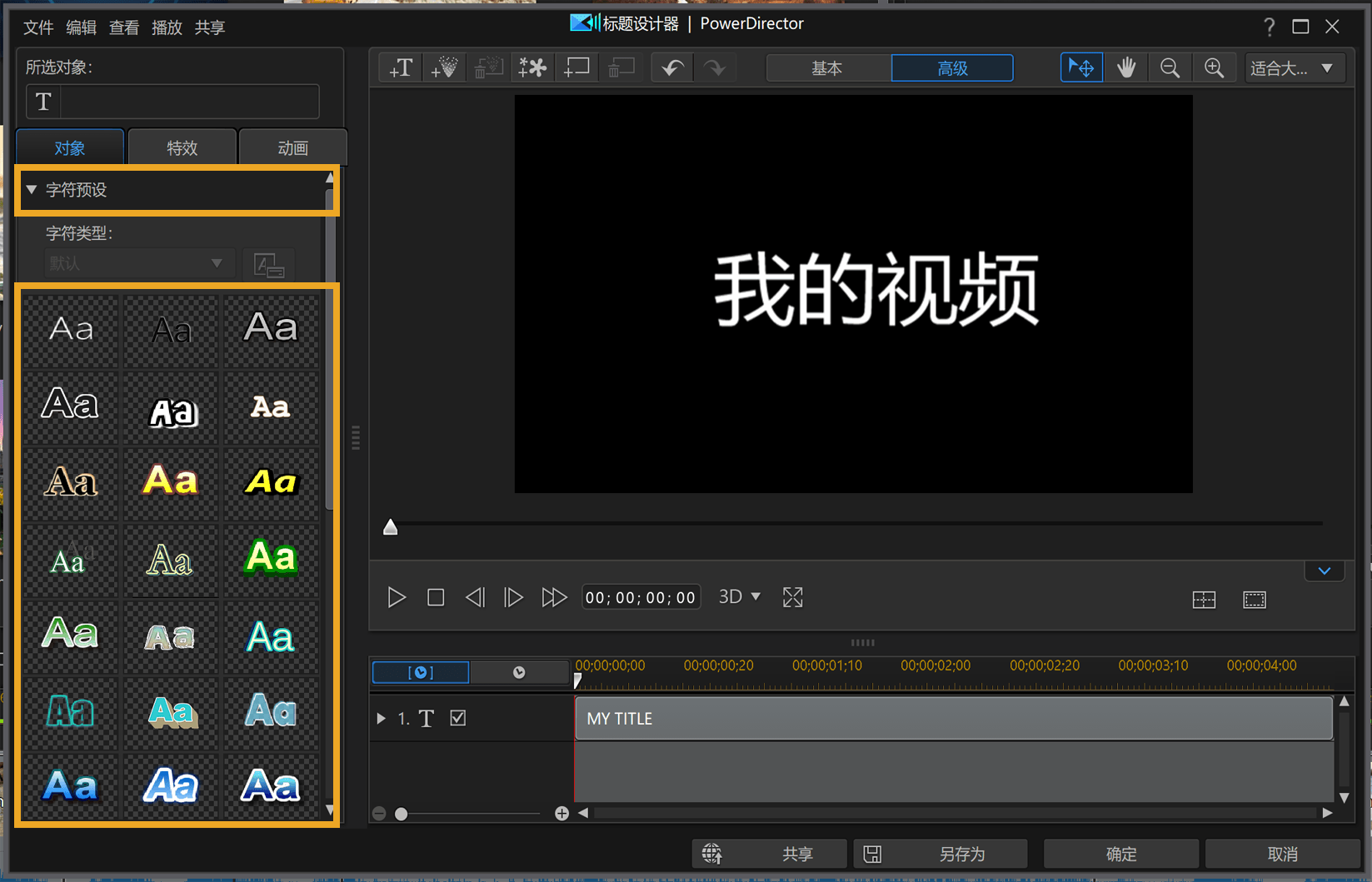Click the fullscreen preview icon
Image resolution: width=1372 pixels, height=882 pixels.
[792, 597]
